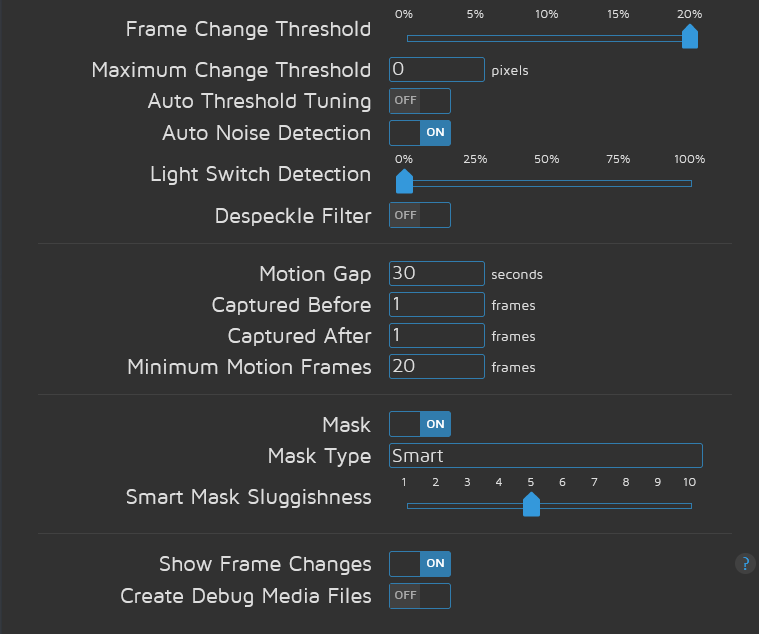The image size is (759, 634).
Task: Open the Mask Type dropdown
Action: coord(545,456)
